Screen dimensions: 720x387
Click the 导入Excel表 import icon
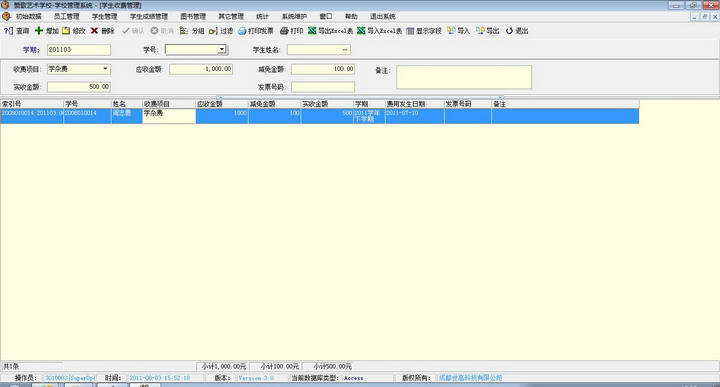(x=361, y=31)
